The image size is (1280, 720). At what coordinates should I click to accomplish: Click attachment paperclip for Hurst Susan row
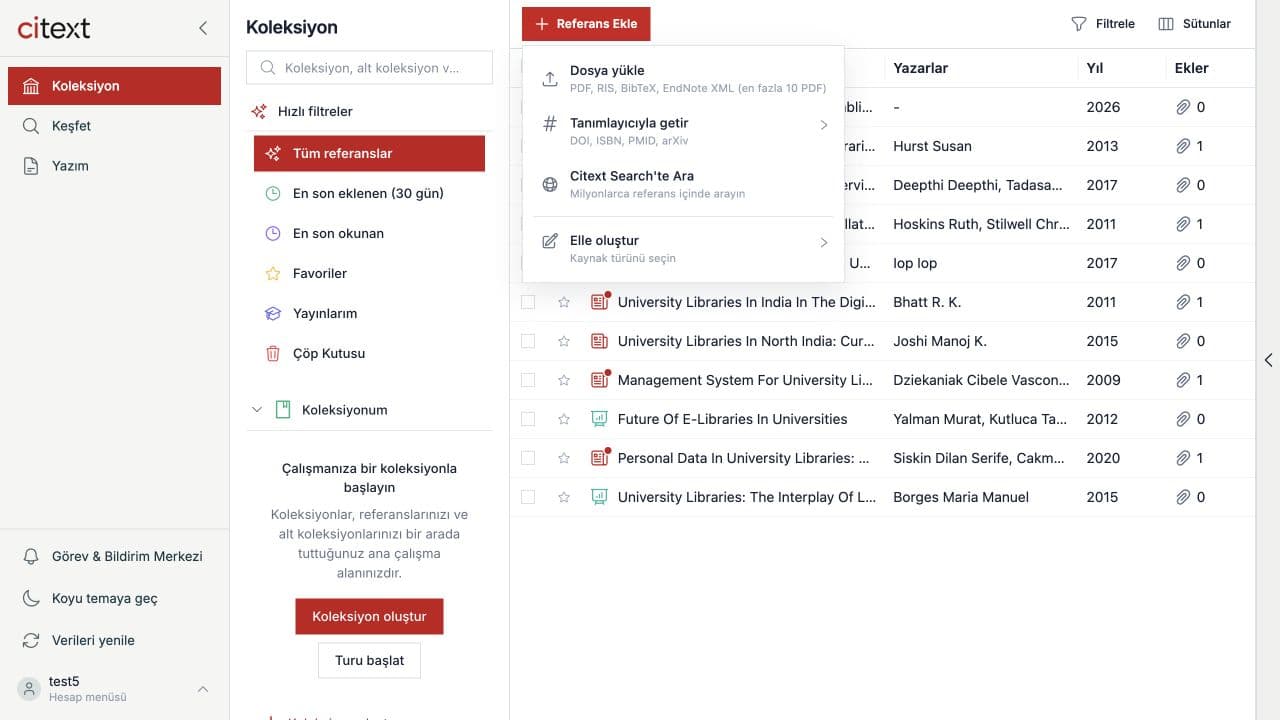pos(1183,146)
